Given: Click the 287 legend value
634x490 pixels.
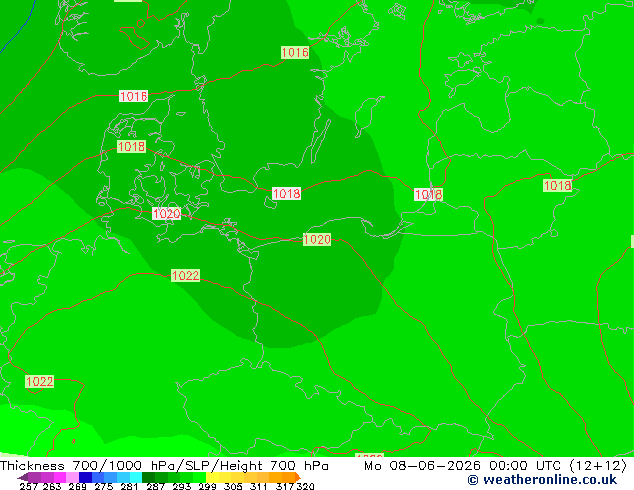Looking at the screenshot, I should click(x=155, y=486).
